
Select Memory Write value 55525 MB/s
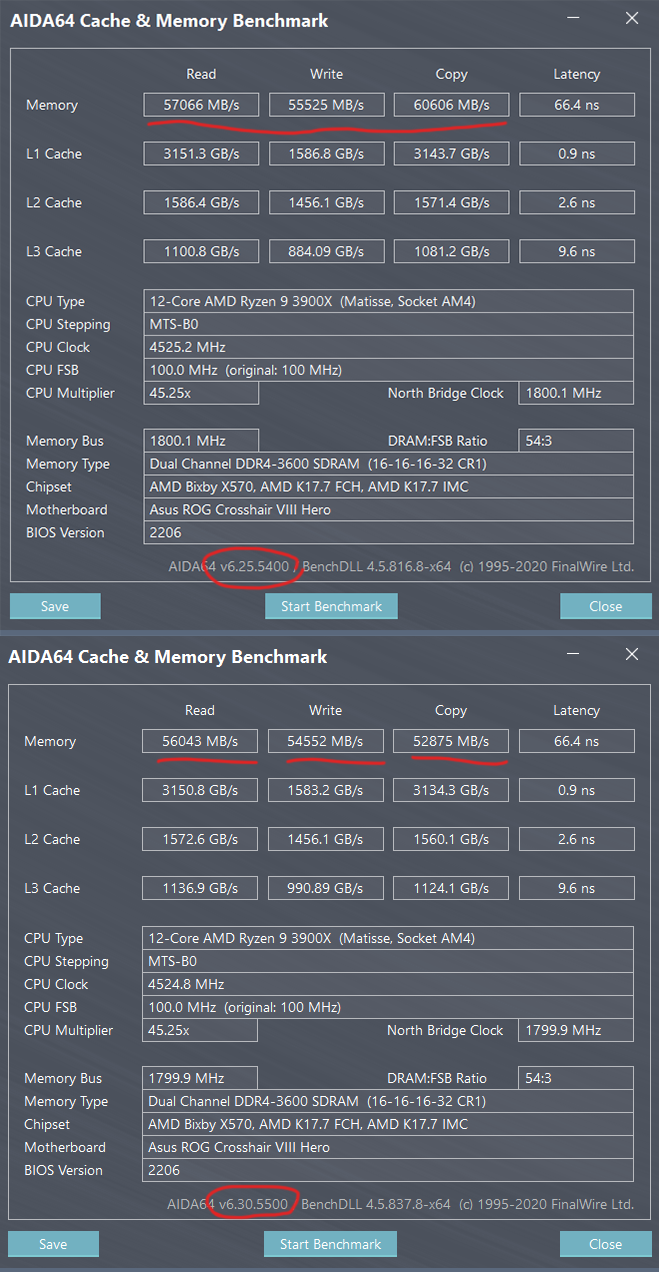pos(326,105)
